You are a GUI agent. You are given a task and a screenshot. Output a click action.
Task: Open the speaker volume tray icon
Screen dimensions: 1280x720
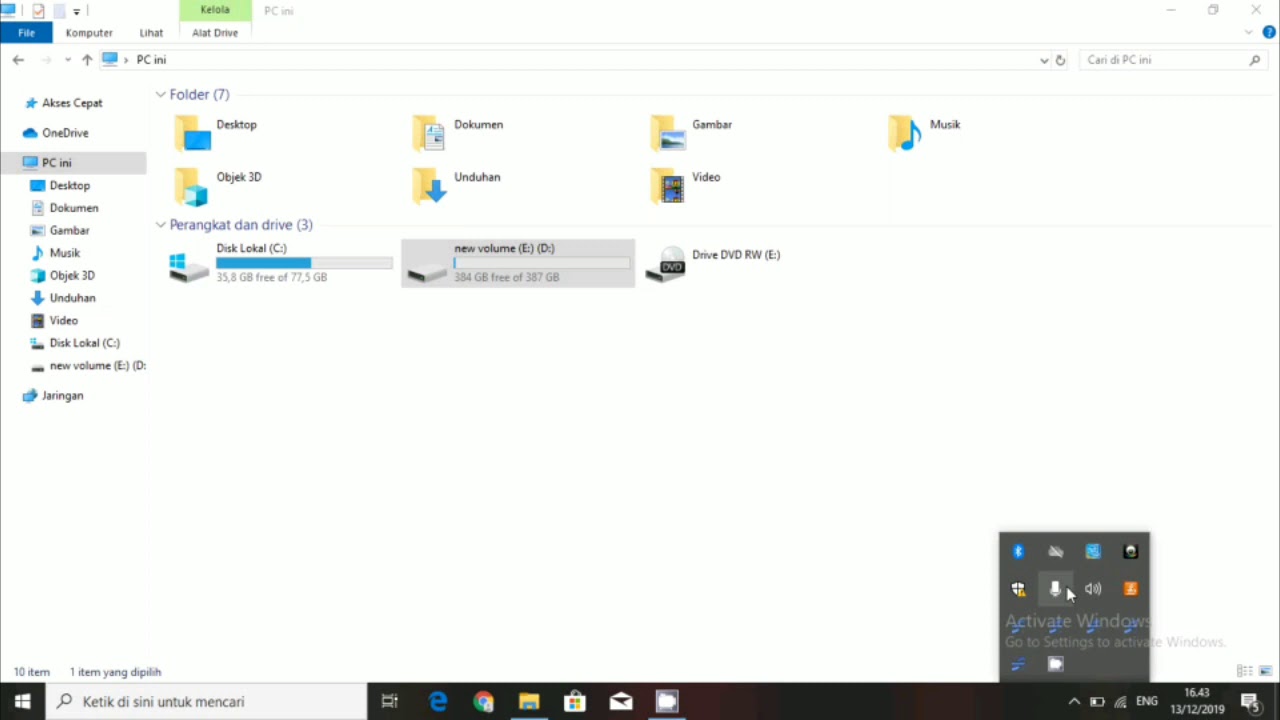[x=1093, y=589]
